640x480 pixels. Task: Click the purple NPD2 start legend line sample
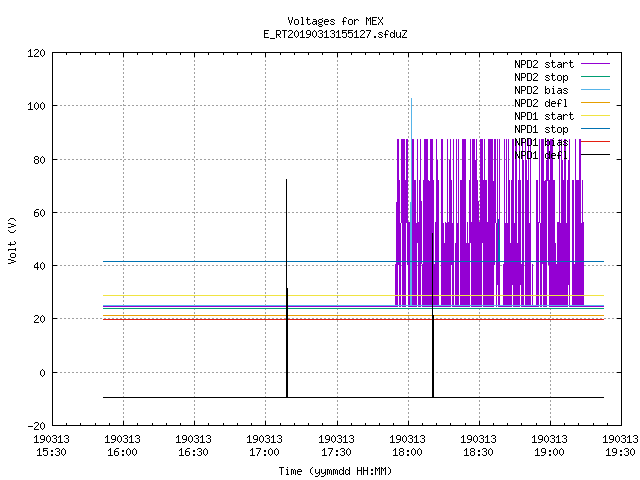(x=595, y=64)
